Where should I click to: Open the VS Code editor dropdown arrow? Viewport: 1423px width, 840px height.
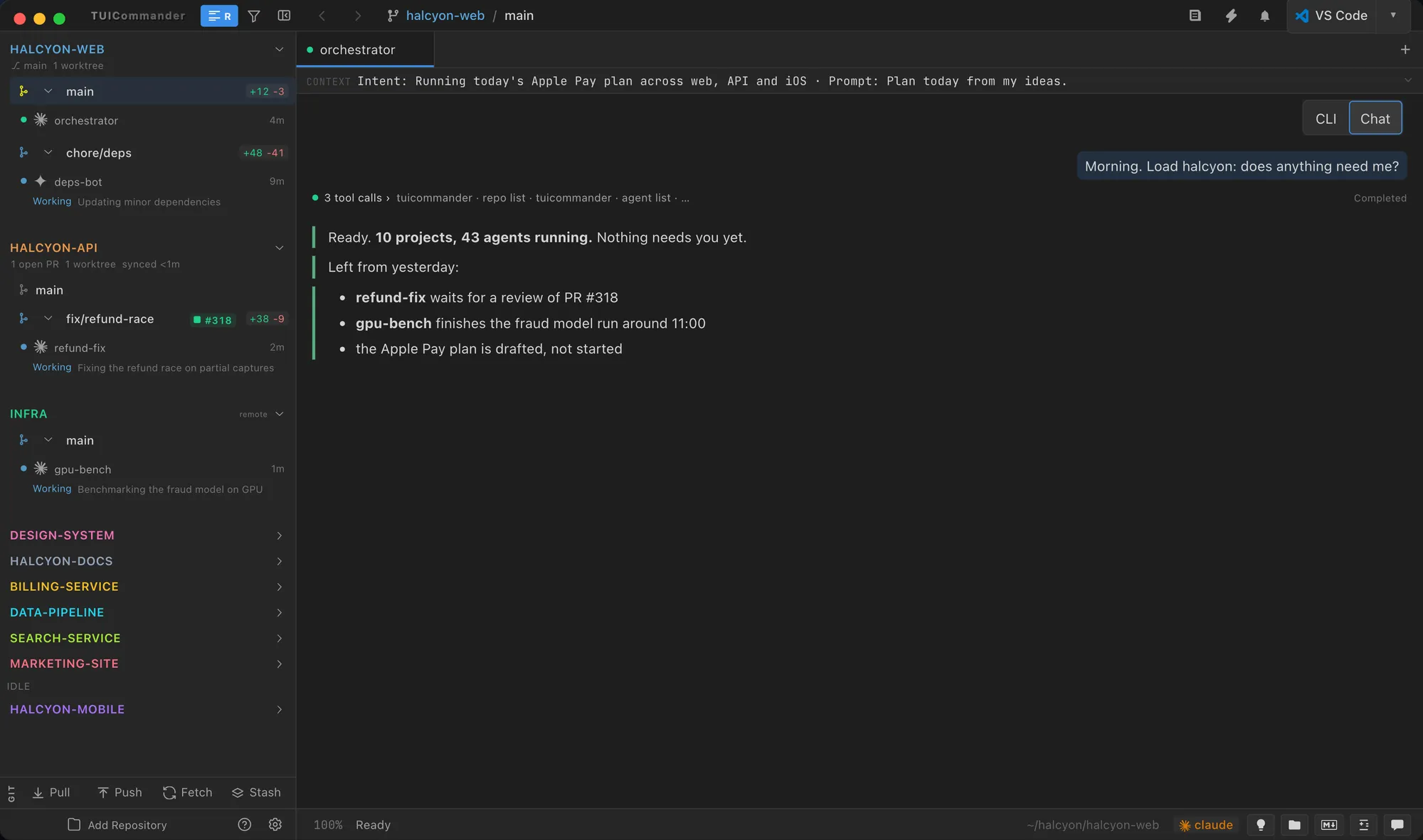coord(1393,16)
